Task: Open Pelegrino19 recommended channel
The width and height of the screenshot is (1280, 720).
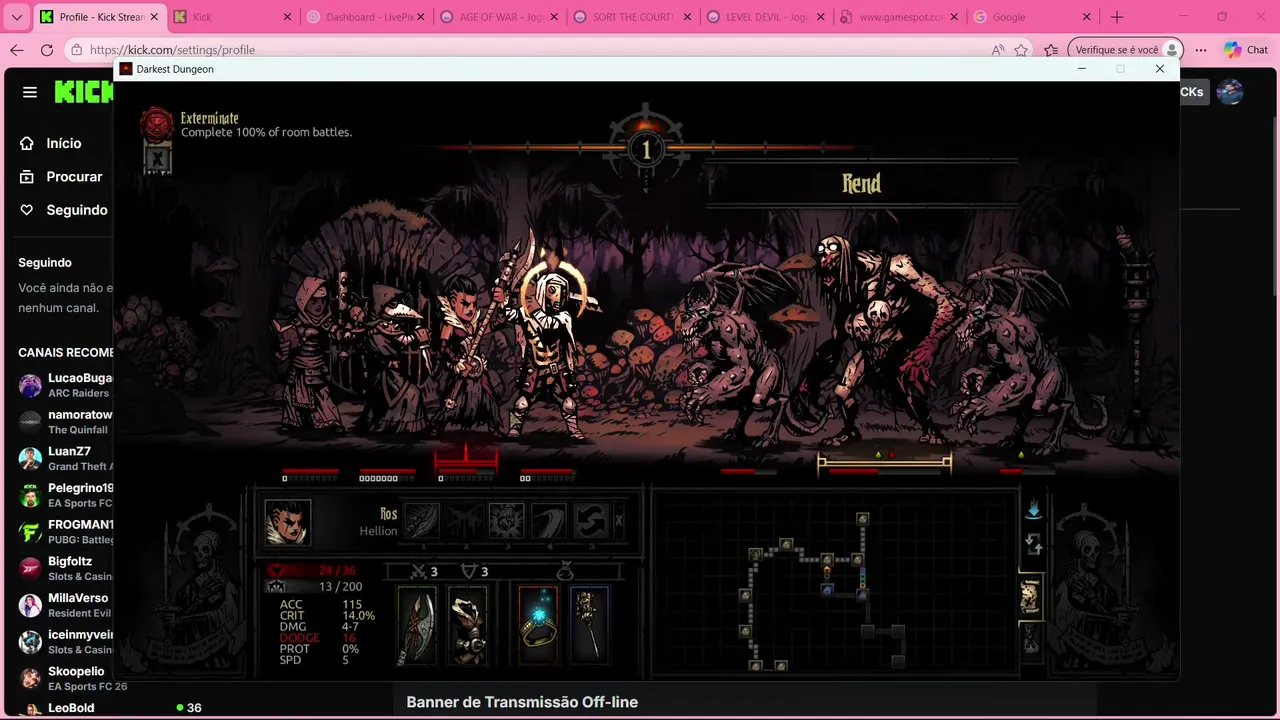Action: tap(66, 495)
